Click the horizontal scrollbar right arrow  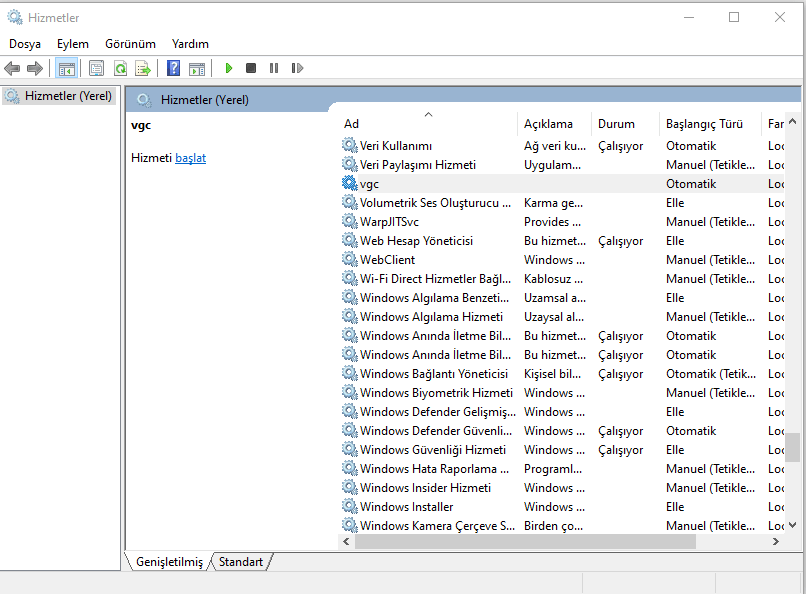[776, 542]
